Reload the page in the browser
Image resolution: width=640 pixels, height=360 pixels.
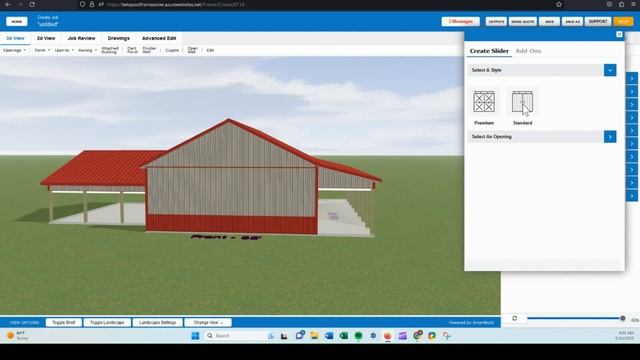tap(32, 4)
